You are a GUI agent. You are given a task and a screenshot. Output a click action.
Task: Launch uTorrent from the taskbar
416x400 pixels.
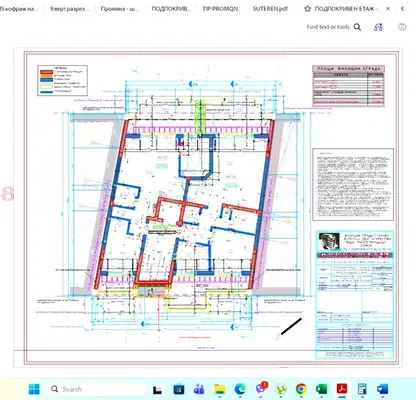pos(281,389)
